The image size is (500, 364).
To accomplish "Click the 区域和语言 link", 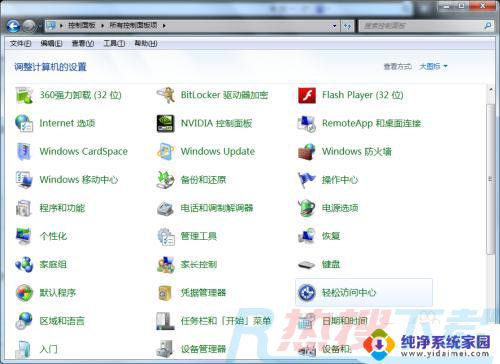I will point(62,321).
